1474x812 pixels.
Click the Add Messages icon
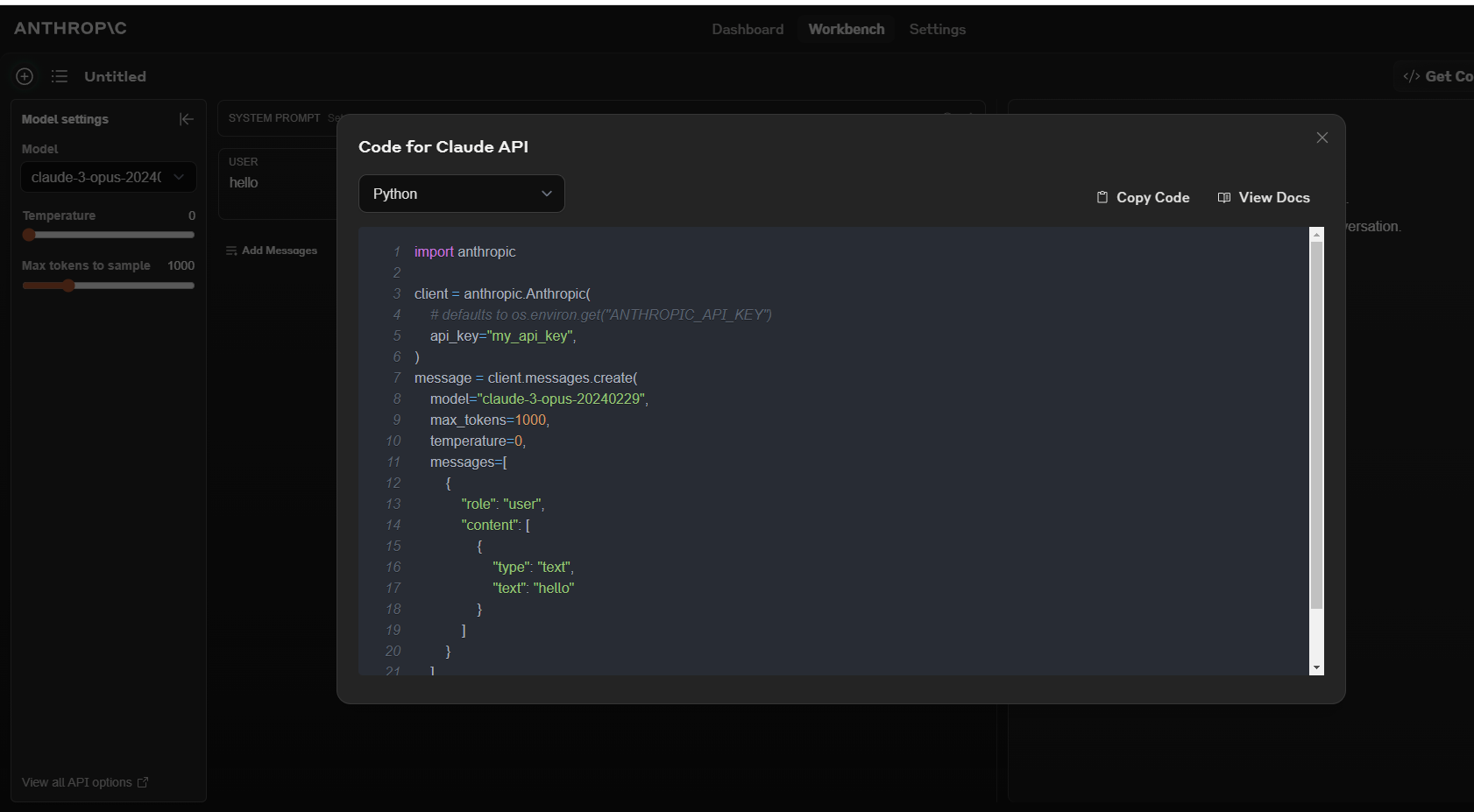pos(231,251)
